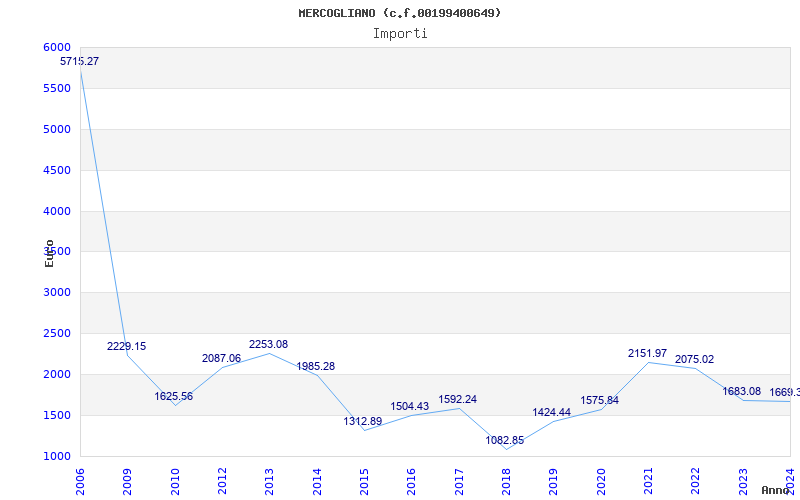Click the y-axis value 4000
800x500 pixels.
tap(57, 211)
